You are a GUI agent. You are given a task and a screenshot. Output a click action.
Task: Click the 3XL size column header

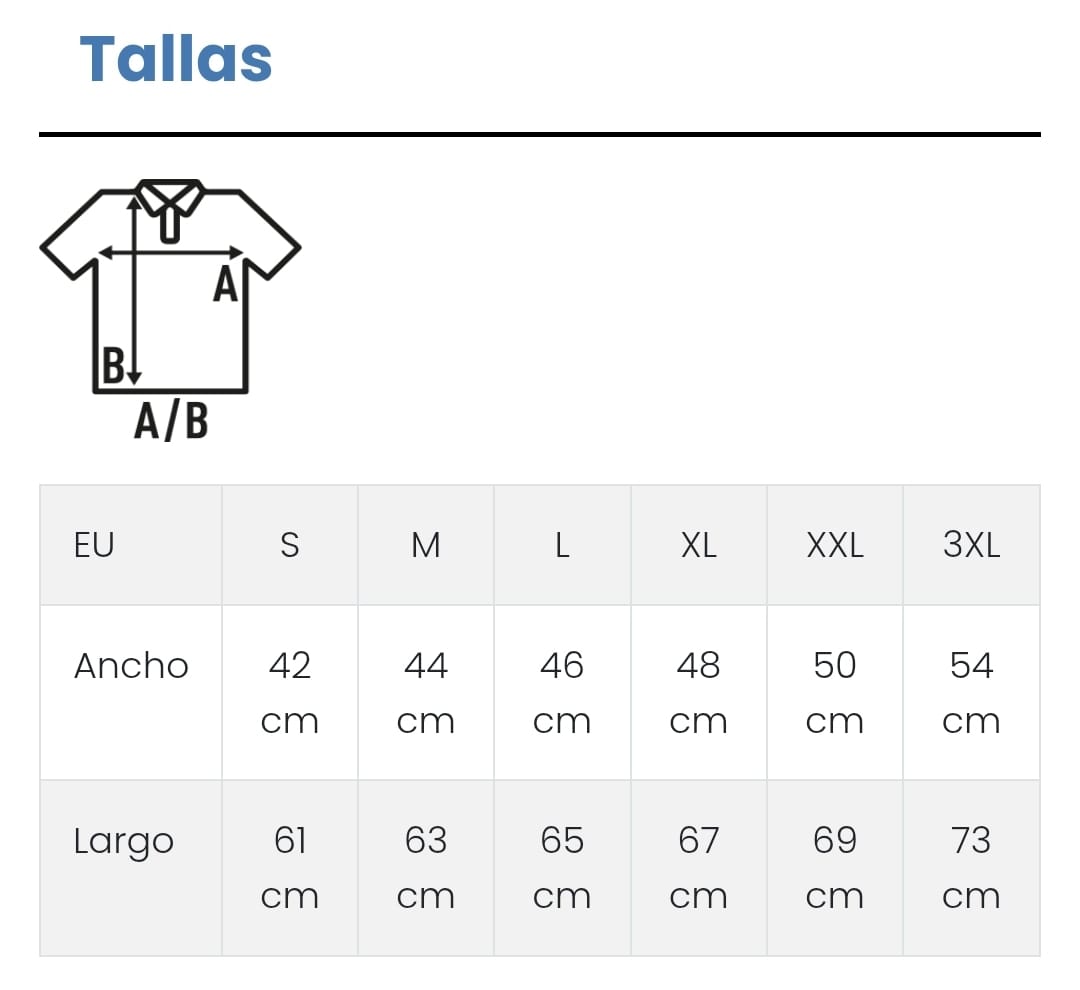click(971, 545)
